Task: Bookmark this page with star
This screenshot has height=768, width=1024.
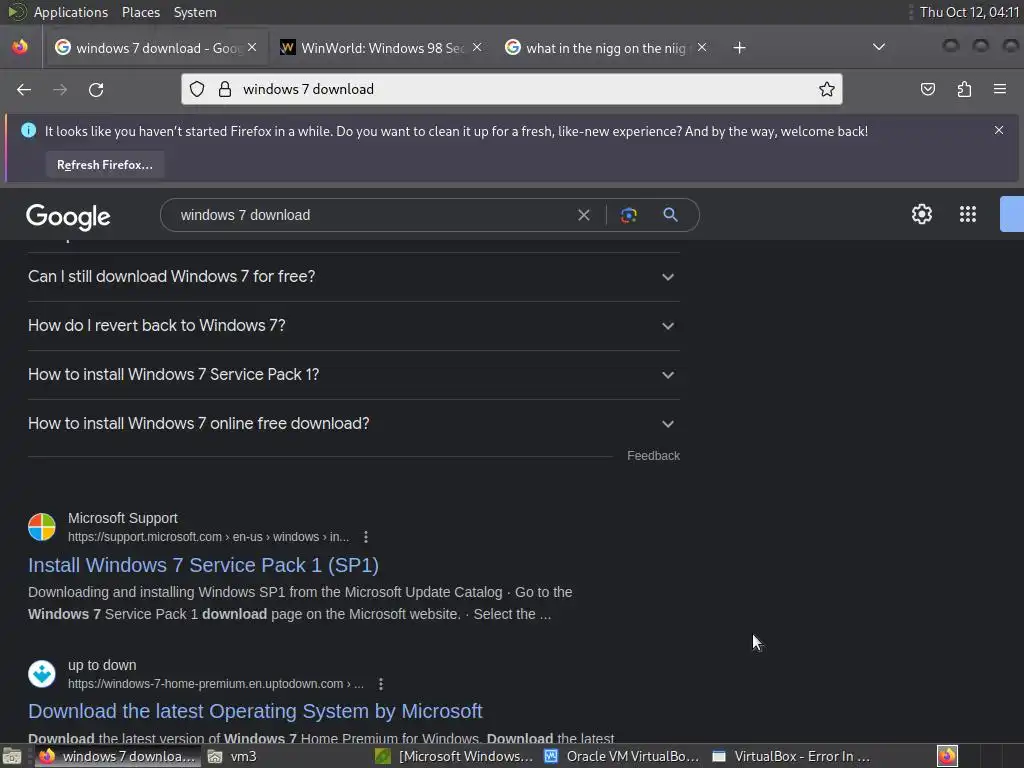Action: point(827,89)
